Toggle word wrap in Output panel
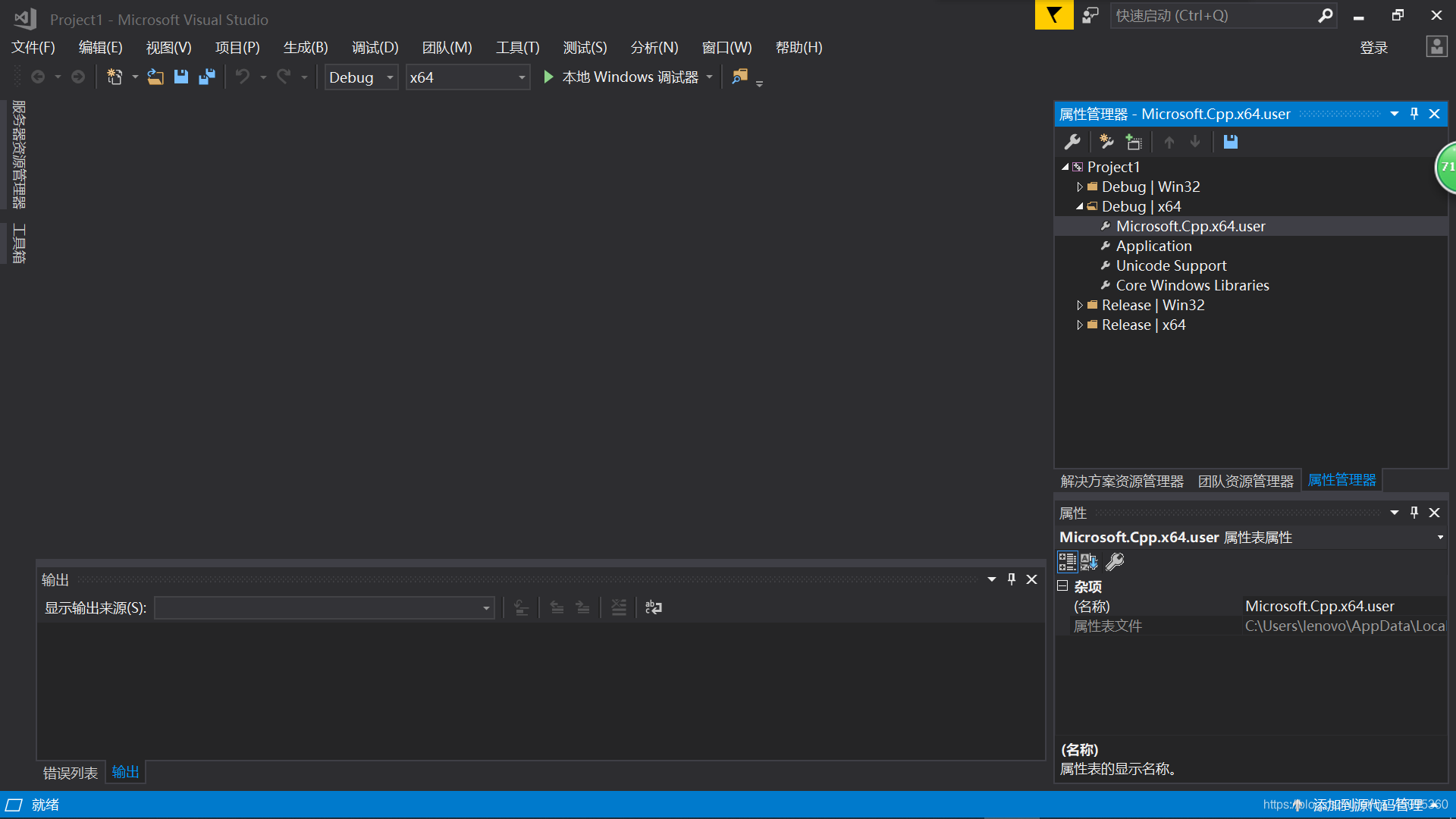This screenshot has height=819, width=1456. (x=654, y=607)
